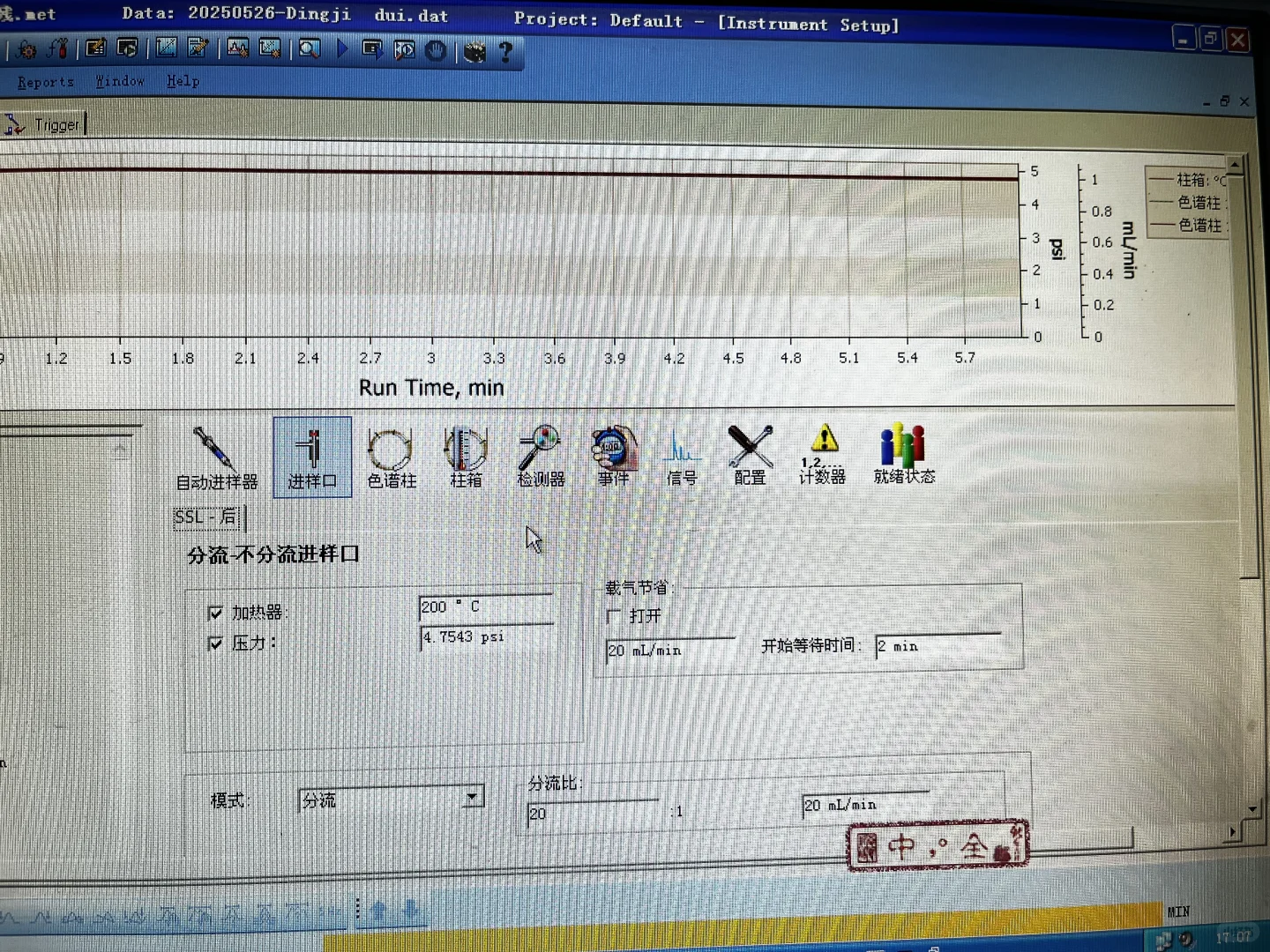The image size is (1270, 952).
Task: Uncheck the 加热器 heater checkbox
Action: coord(215,613)
